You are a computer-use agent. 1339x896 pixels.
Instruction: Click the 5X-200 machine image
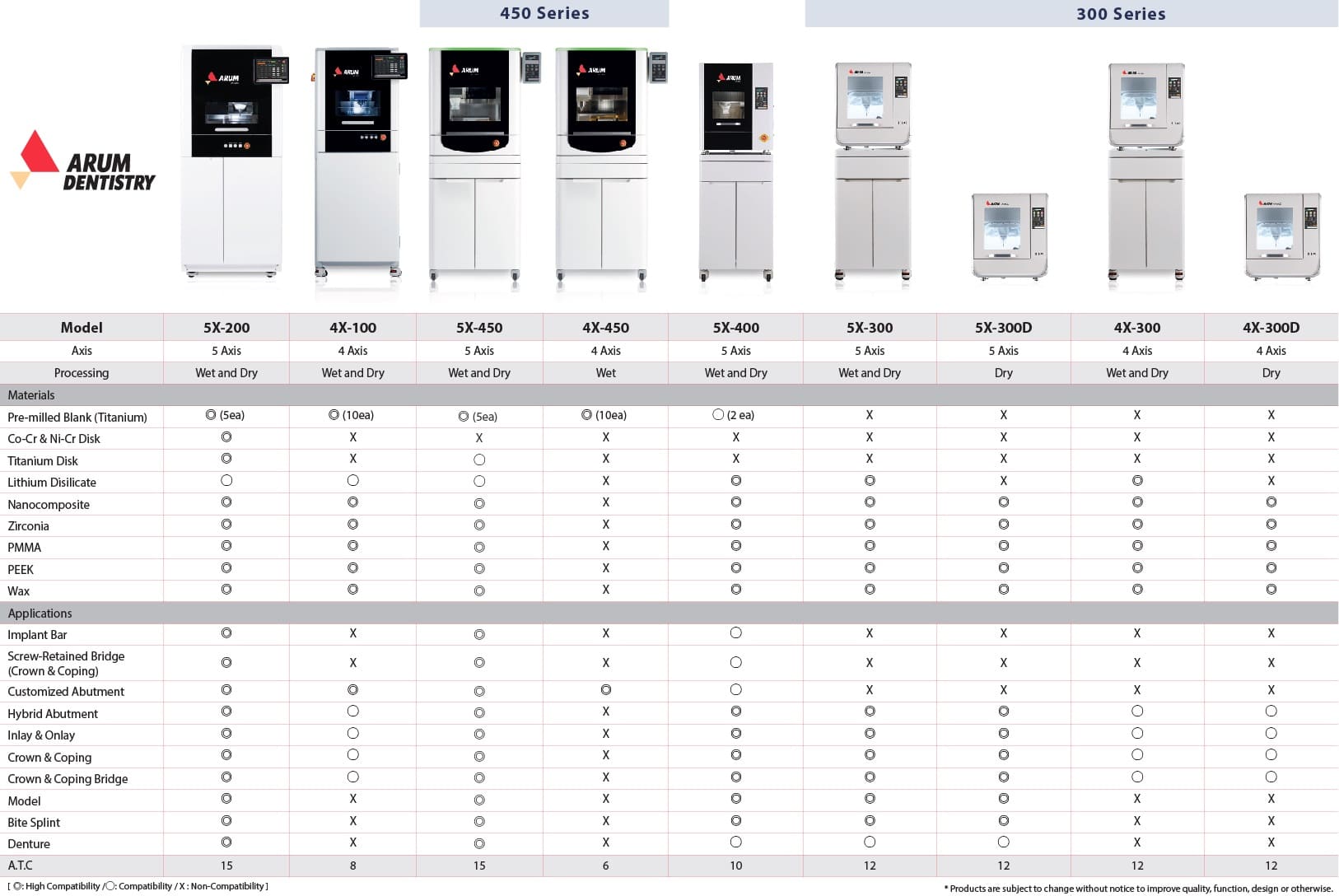pos(231,161)
